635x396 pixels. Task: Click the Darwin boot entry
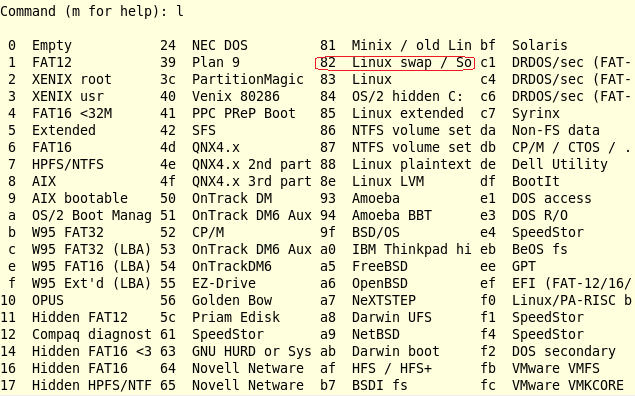(x=380, y=351)
